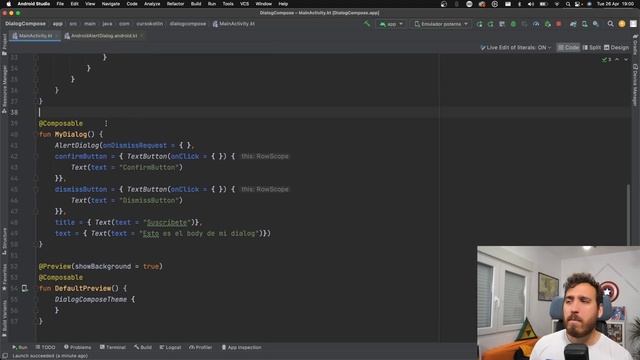Go to next highlighted problem arrow

pyautogui.click(x=626, y=60)
